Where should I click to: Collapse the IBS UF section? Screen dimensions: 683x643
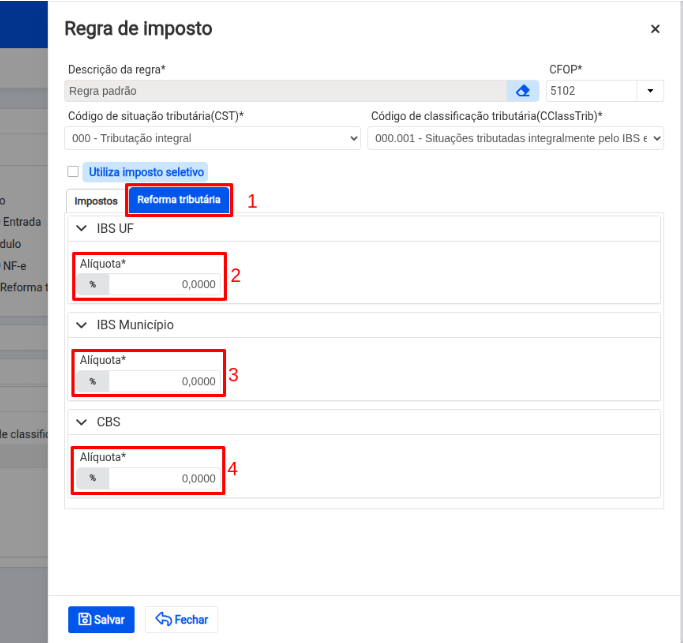[x=82, y=229]
